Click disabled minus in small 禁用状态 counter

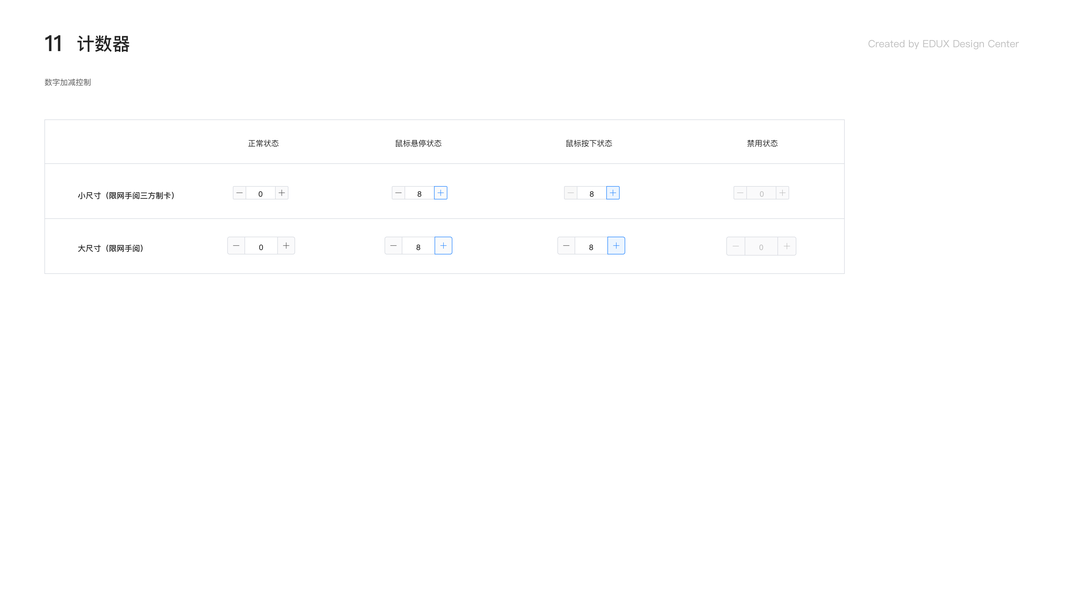740,193
